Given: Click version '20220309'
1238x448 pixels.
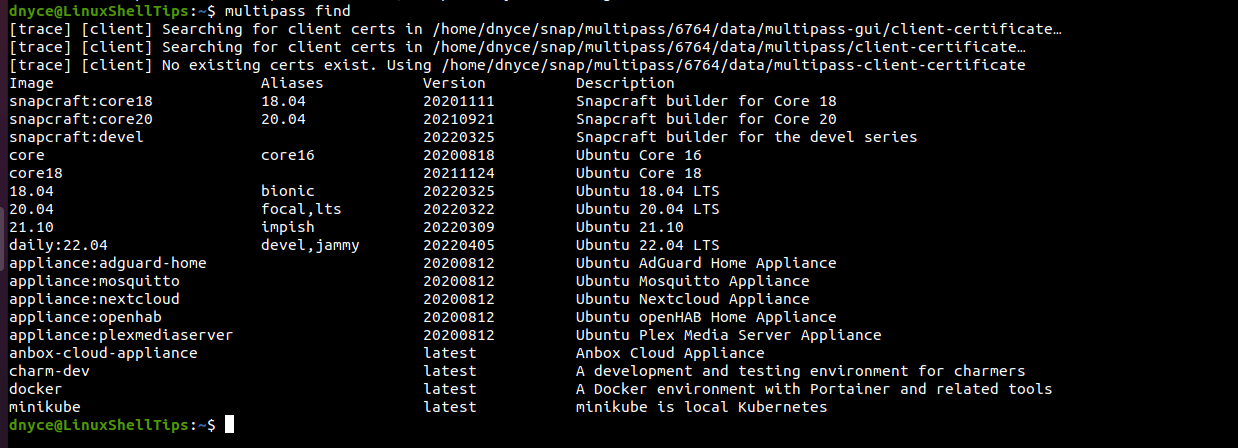Looking at the screenshot, I should 459,227.
